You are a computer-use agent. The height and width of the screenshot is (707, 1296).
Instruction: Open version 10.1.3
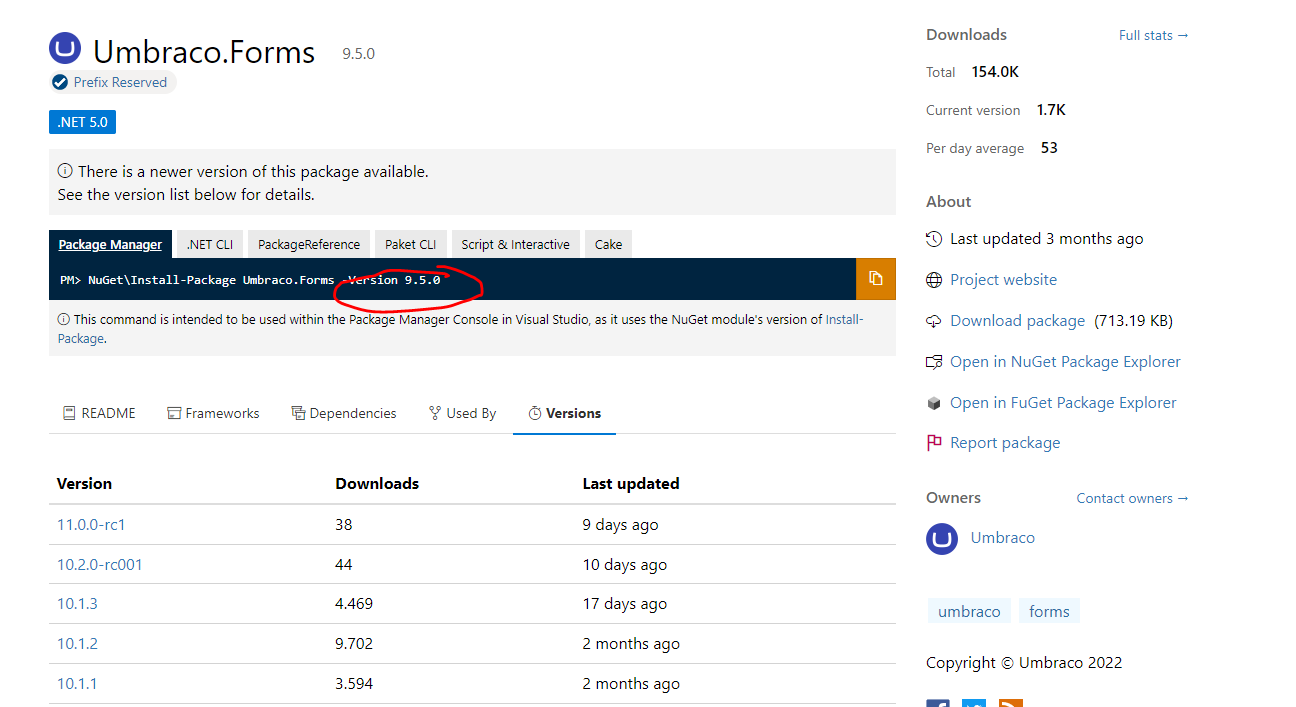click(77, 604)
